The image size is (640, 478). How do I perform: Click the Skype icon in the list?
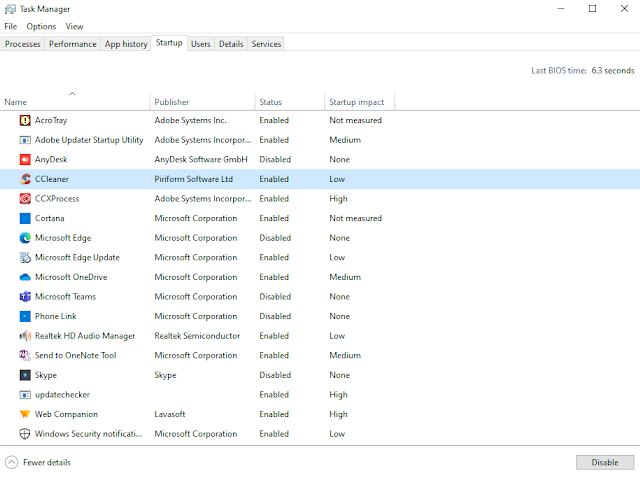[x=25, y=375]
